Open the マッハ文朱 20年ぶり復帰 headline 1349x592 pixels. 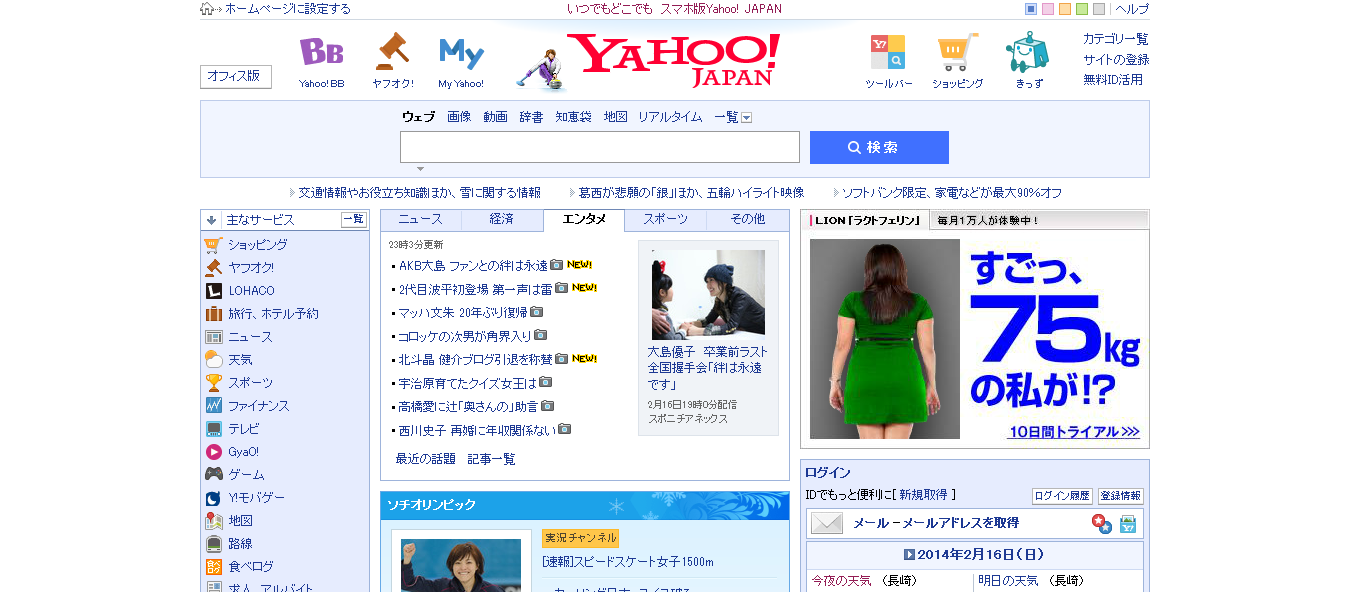click(x=463, y=312)
